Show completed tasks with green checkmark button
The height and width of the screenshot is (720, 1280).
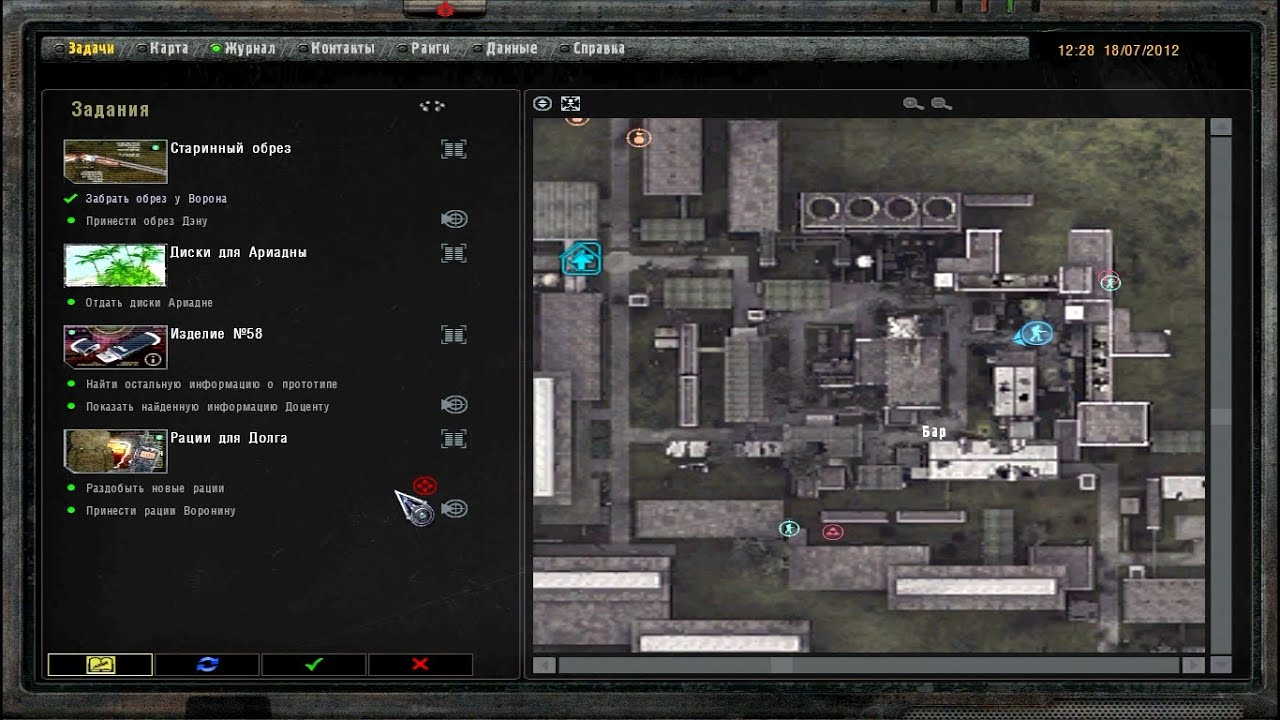point(314,664)
